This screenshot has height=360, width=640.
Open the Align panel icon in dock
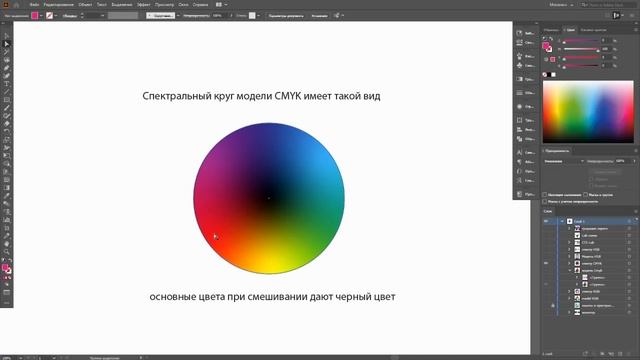pyautogui.click(x=519, y=129)
